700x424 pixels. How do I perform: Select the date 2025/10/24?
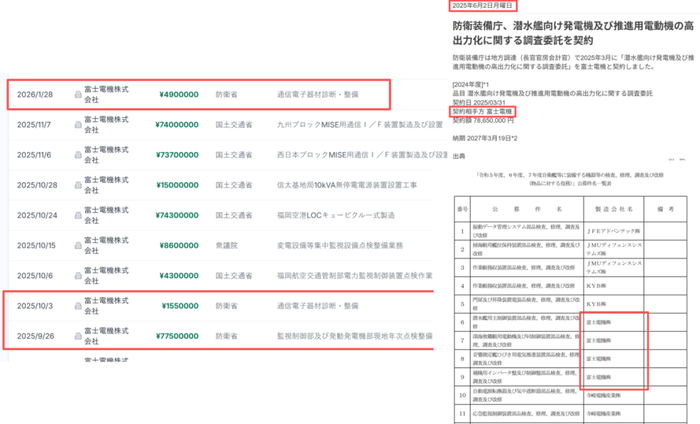(37, 216)
